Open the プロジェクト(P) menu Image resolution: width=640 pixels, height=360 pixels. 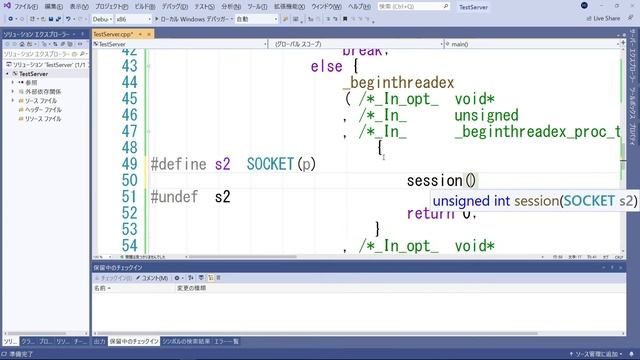pyautogui.click(x=111, y=7)
